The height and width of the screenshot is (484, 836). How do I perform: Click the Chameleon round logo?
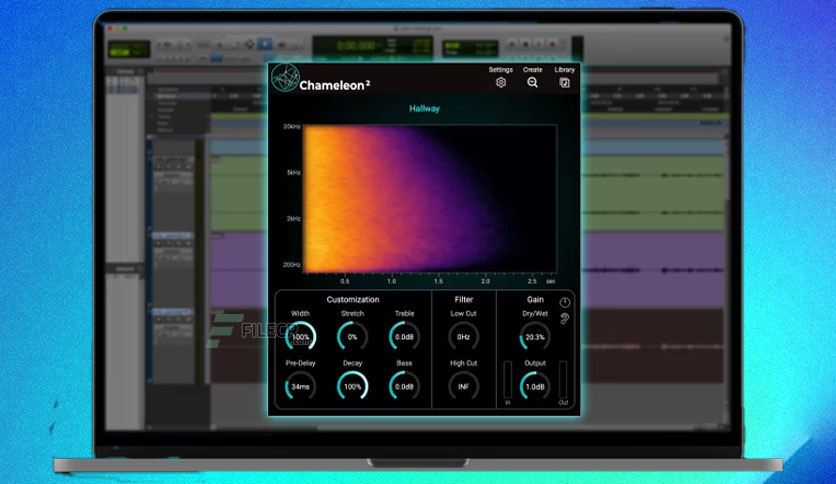click(285, 78)
